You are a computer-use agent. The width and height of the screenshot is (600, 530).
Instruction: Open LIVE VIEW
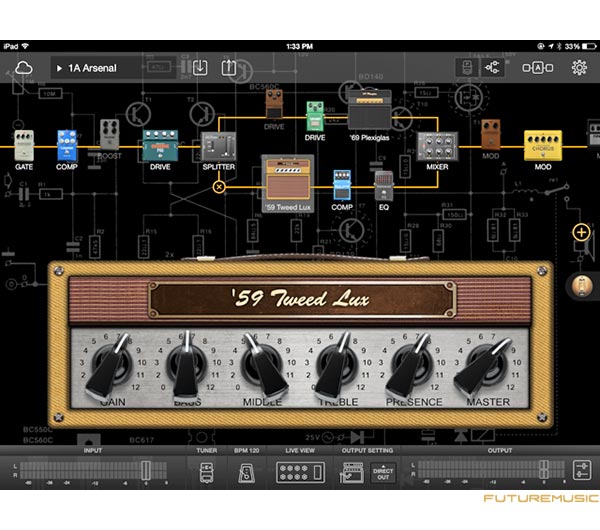[300, 472]
